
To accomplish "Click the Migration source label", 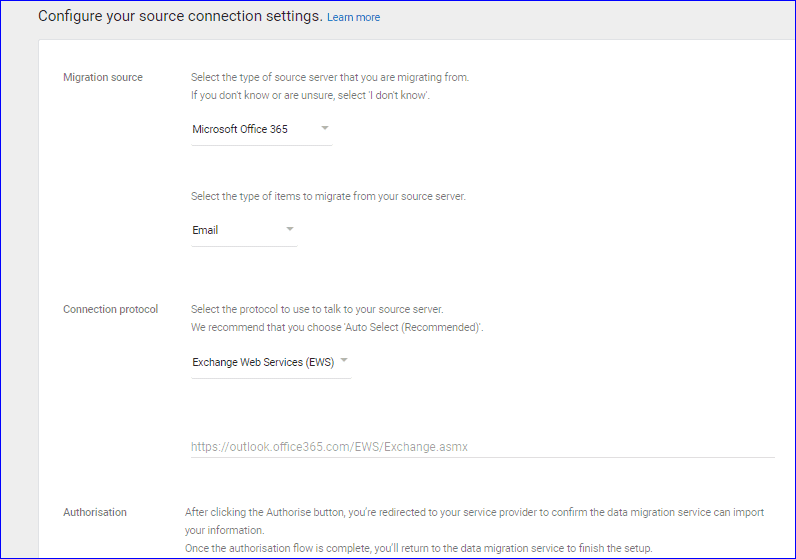I will (x=103, y=77).
